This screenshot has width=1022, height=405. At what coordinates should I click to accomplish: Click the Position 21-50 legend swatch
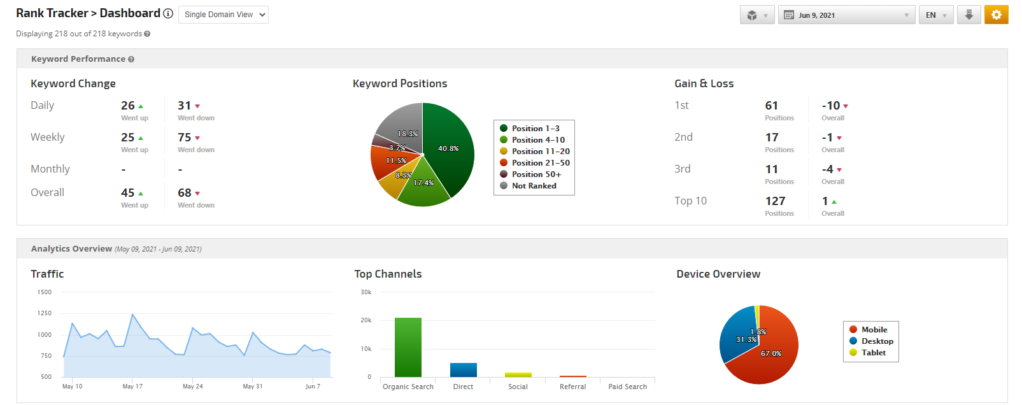(x=504, y=162)
